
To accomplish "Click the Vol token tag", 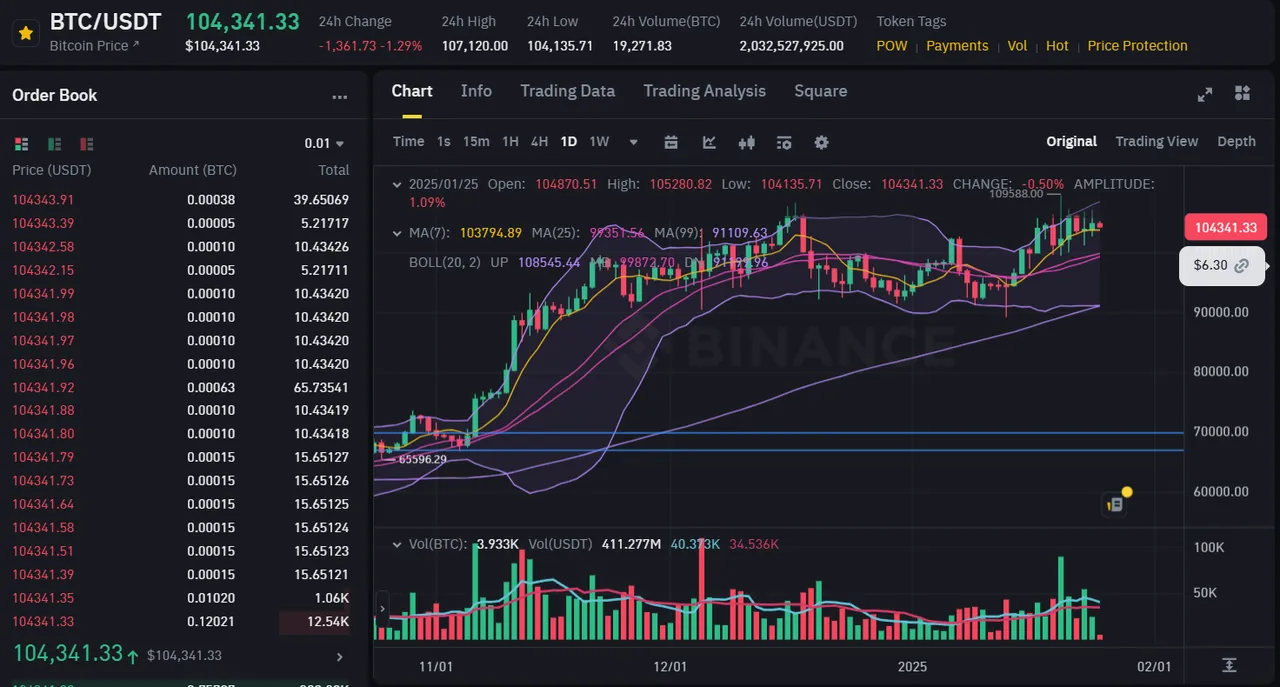I will tap(1017, 46).
